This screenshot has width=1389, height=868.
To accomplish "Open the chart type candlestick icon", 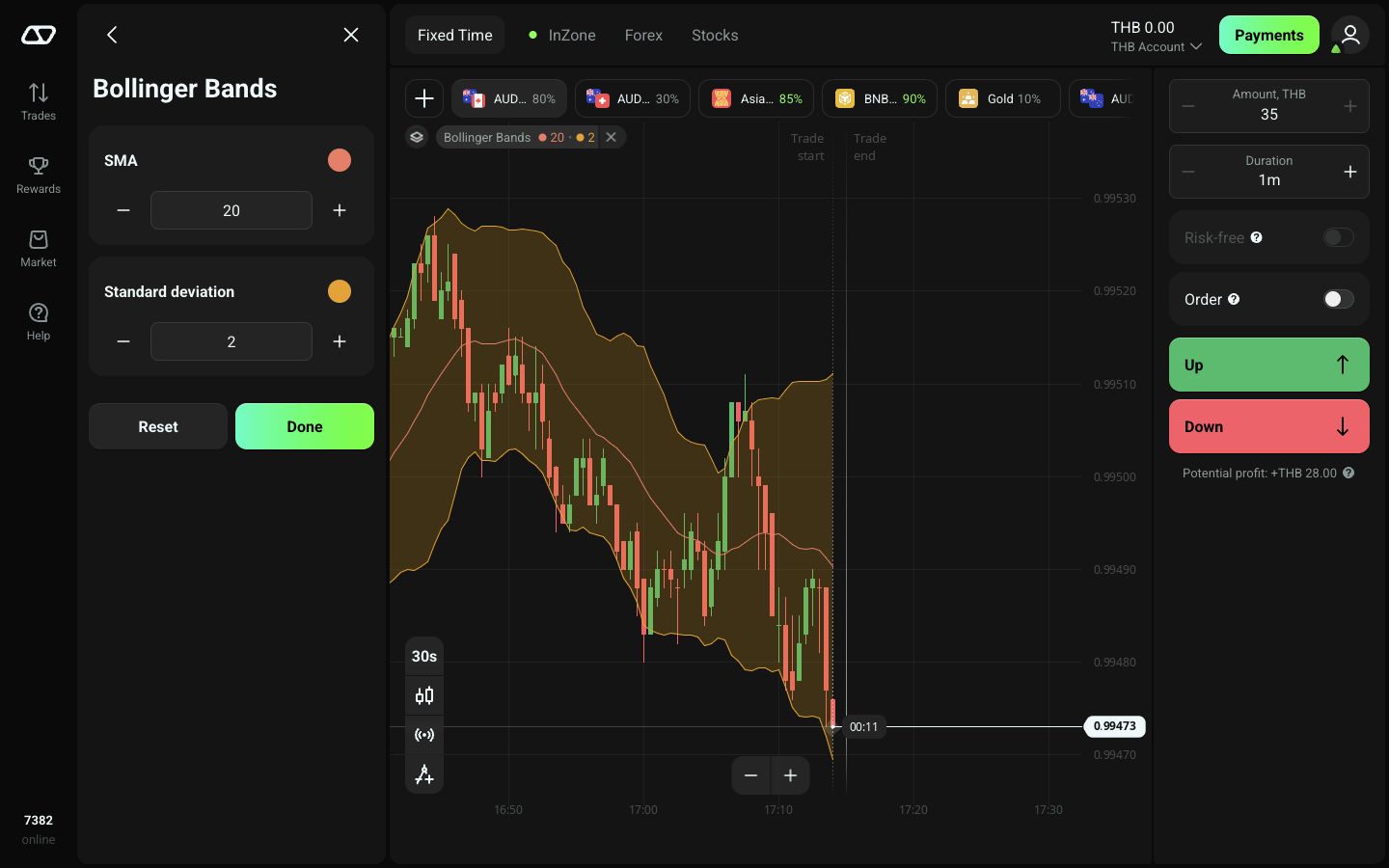I will [x=424, y=695].
